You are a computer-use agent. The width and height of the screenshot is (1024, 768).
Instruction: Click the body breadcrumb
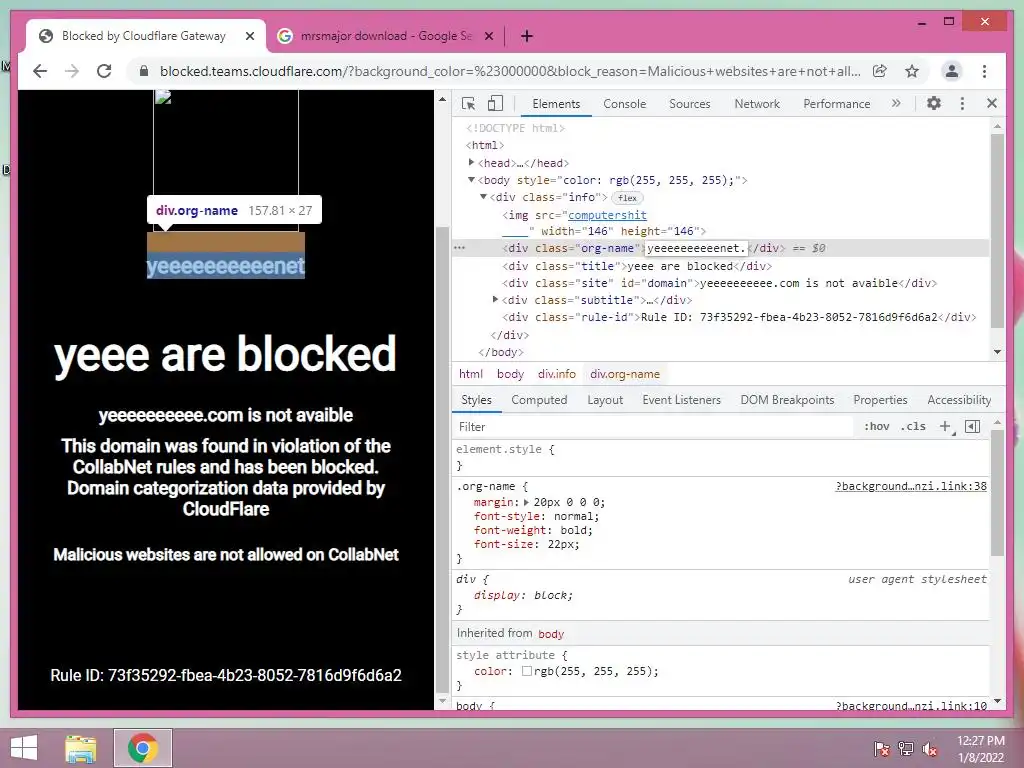[510, 374]
